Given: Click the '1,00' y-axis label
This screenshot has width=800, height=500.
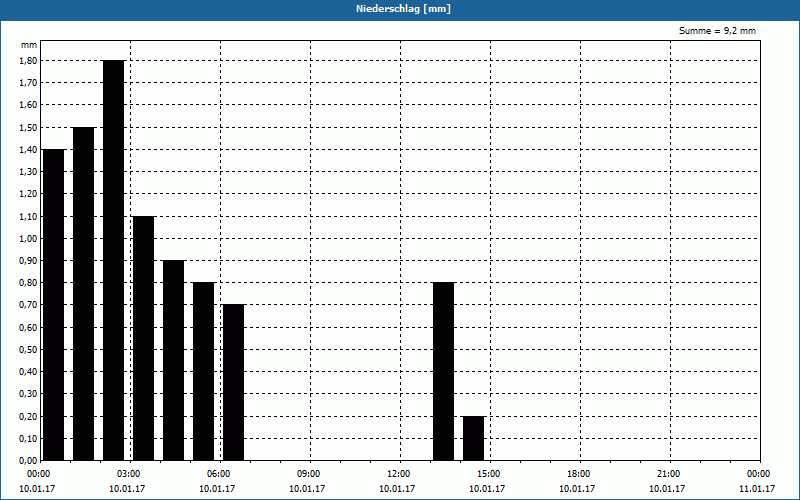Looking at the screenshot, I should [28, 238].
